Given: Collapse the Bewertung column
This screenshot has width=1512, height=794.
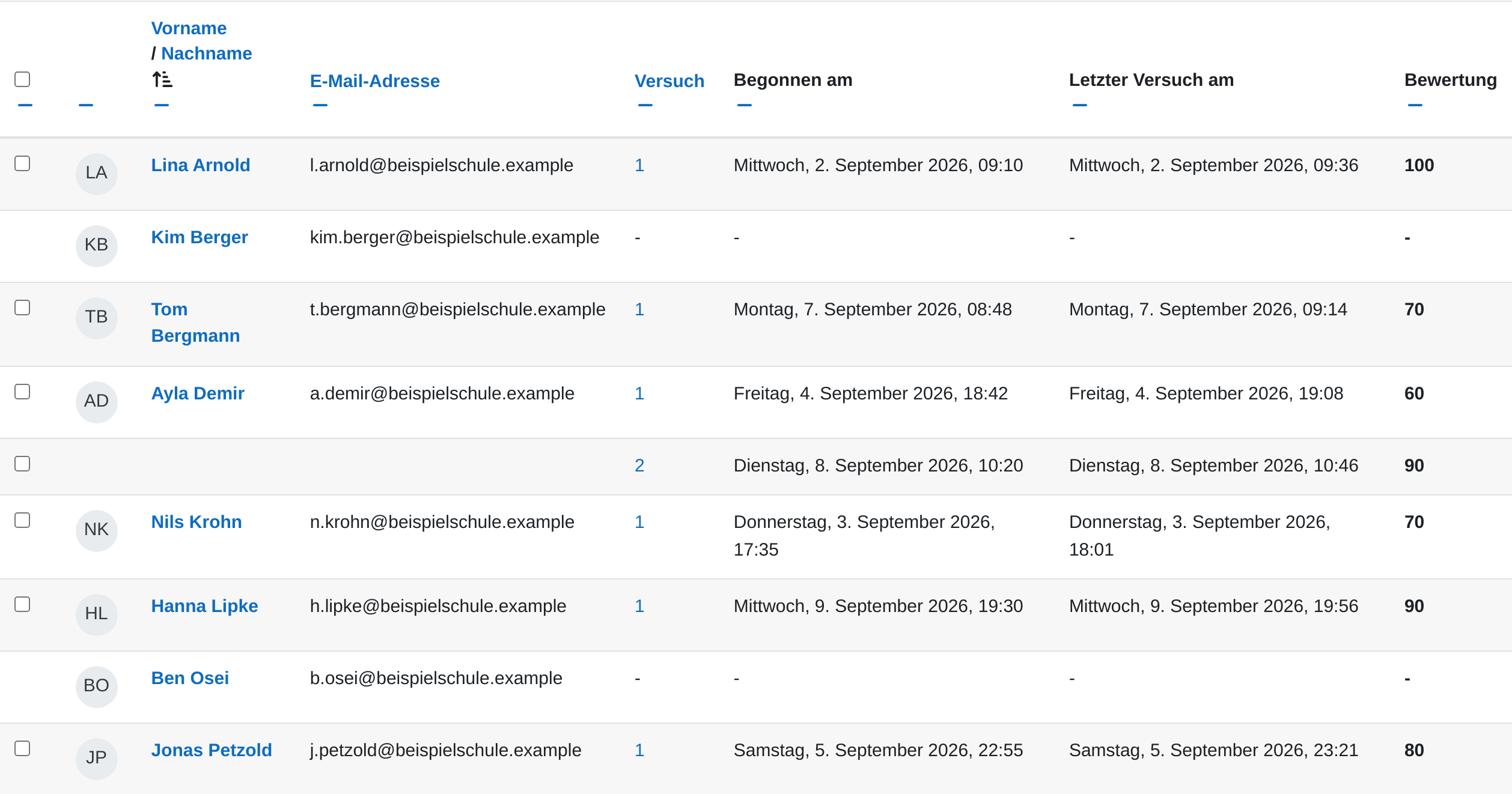Looking at the screenshot, I should [1415, 105].
